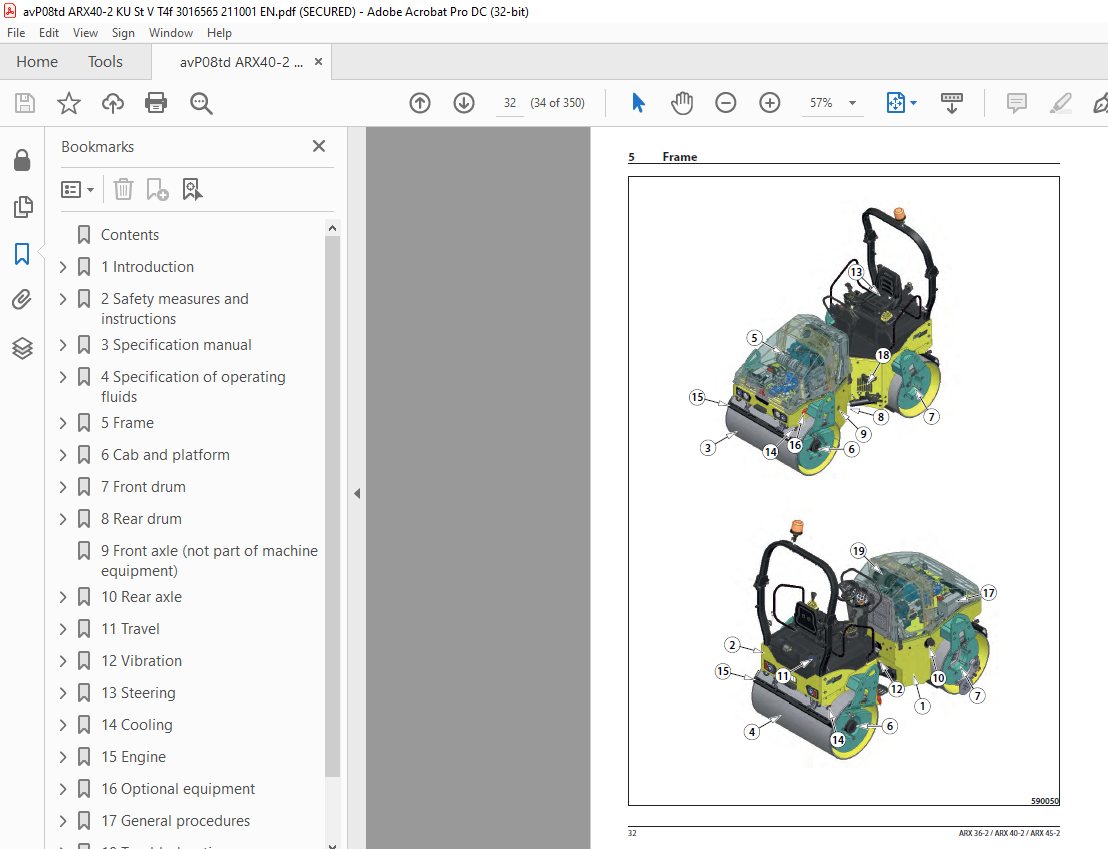This screenshot has width=1108, height=849.
Task: Find the current bookmark icon
Action: 192,189
